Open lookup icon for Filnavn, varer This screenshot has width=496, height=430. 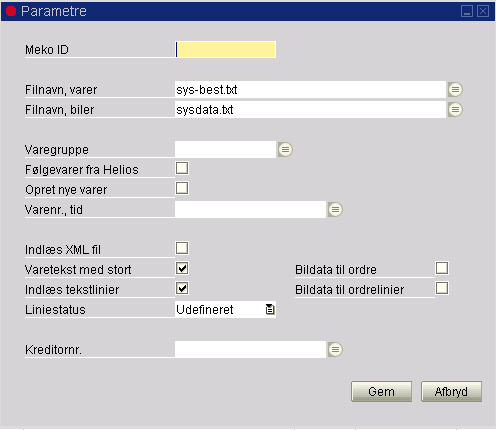click(x=455, y=90)
